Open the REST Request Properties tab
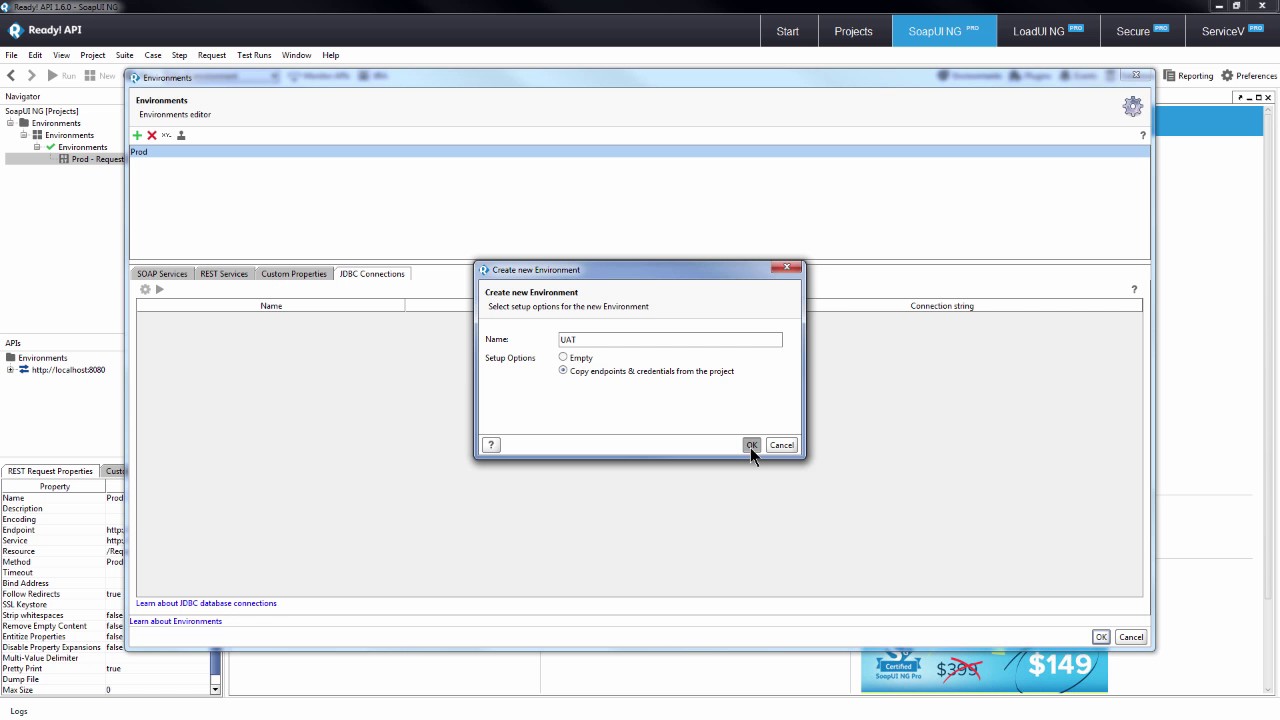Screen dimensions: 1280x720 pyautogui.click(x=50, y=471)
